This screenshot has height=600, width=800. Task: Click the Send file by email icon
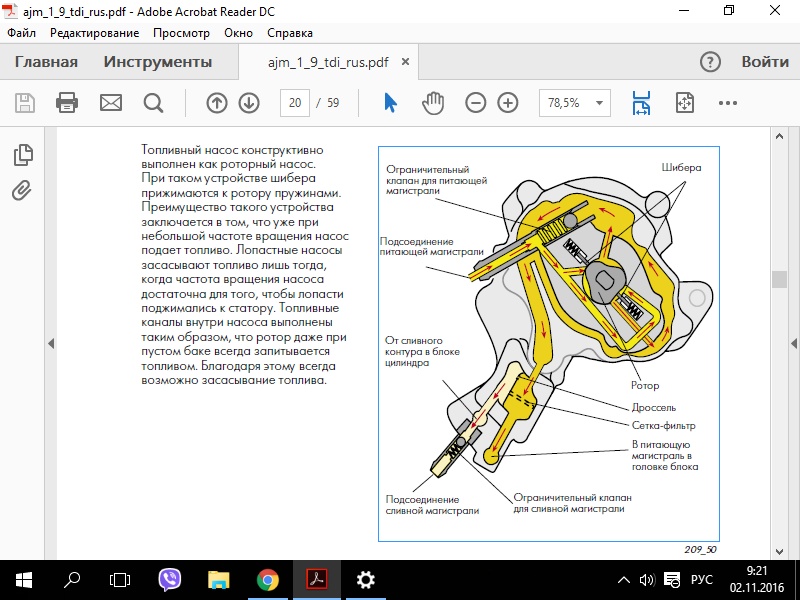[x=110, y=103]
